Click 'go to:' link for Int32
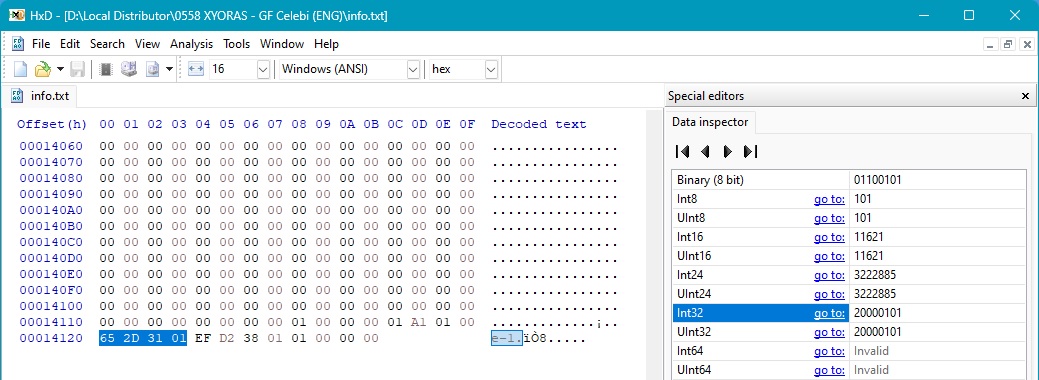1039x380 pixels. click(x=829, y=313)
